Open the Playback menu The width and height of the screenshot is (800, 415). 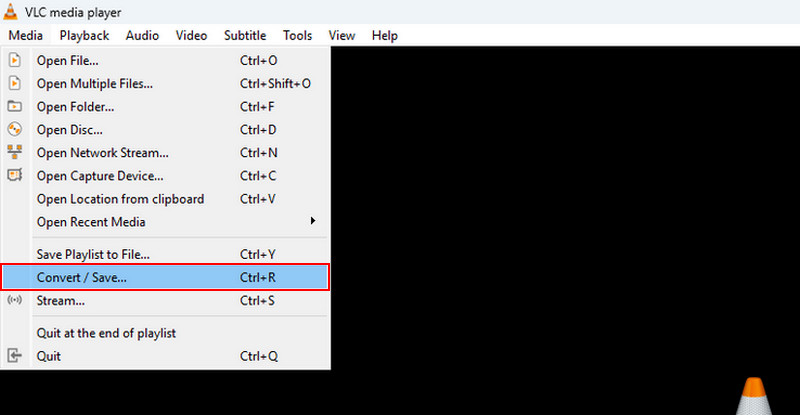pos(84,35)
